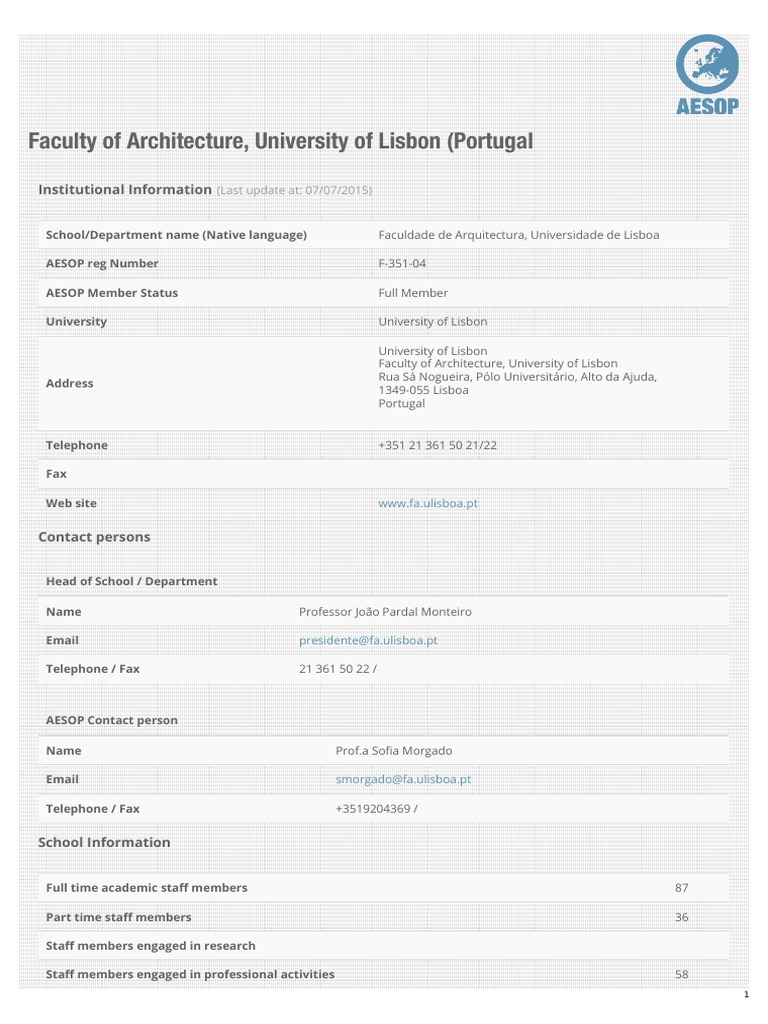
Task: Select the full time academic staff count 87
Action: coord(682,888)
